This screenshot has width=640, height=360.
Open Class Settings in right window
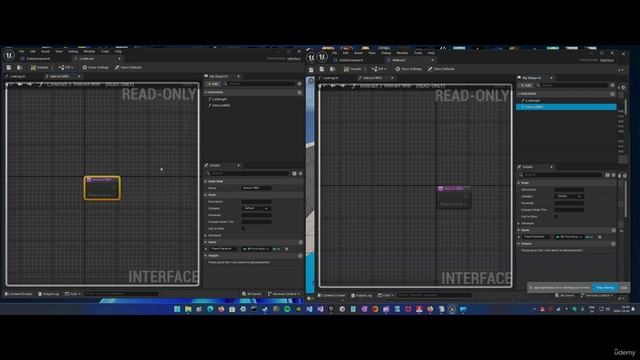409,69
